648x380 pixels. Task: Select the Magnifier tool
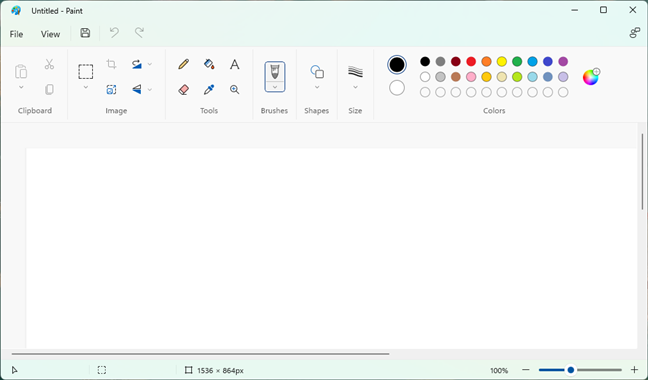(234, 89)
